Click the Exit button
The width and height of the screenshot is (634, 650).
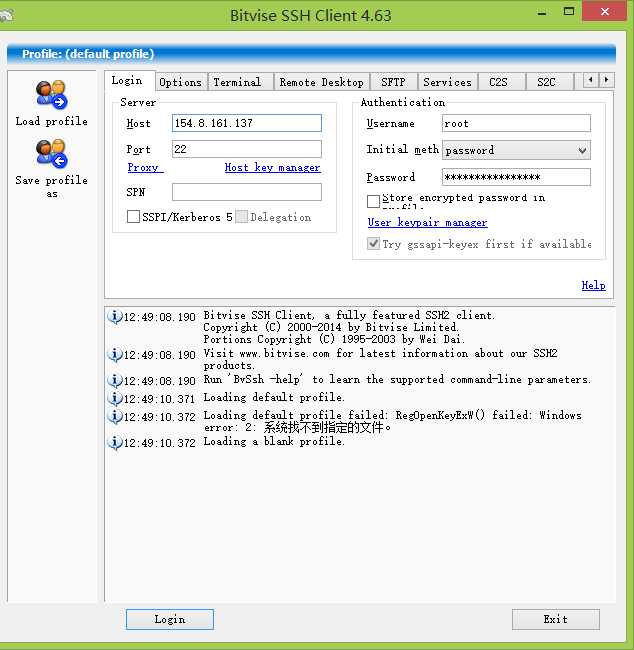point(556,619)
